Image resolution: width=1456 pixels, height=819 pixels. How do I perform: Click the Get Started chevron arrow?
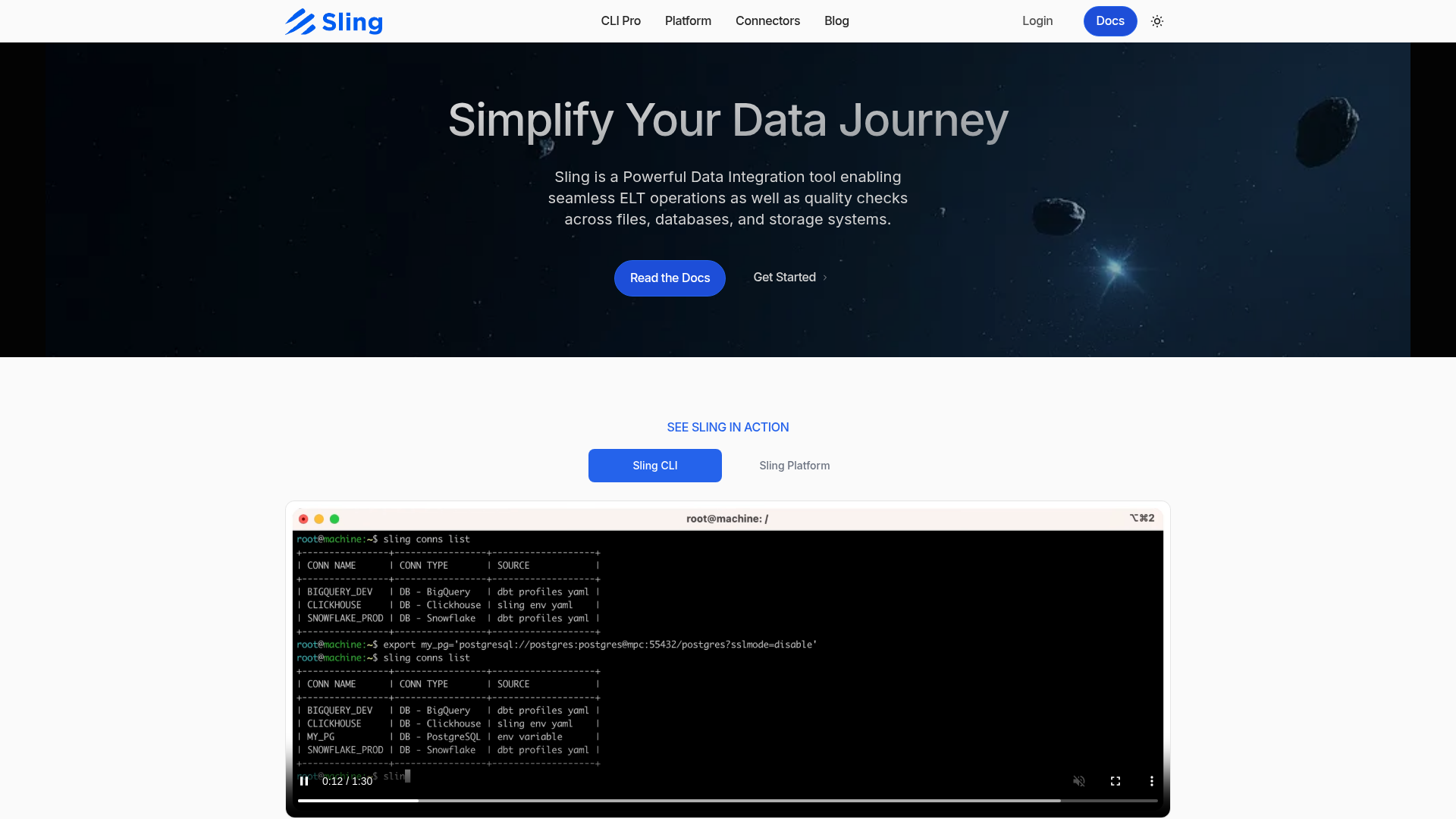tap(825, 278)
